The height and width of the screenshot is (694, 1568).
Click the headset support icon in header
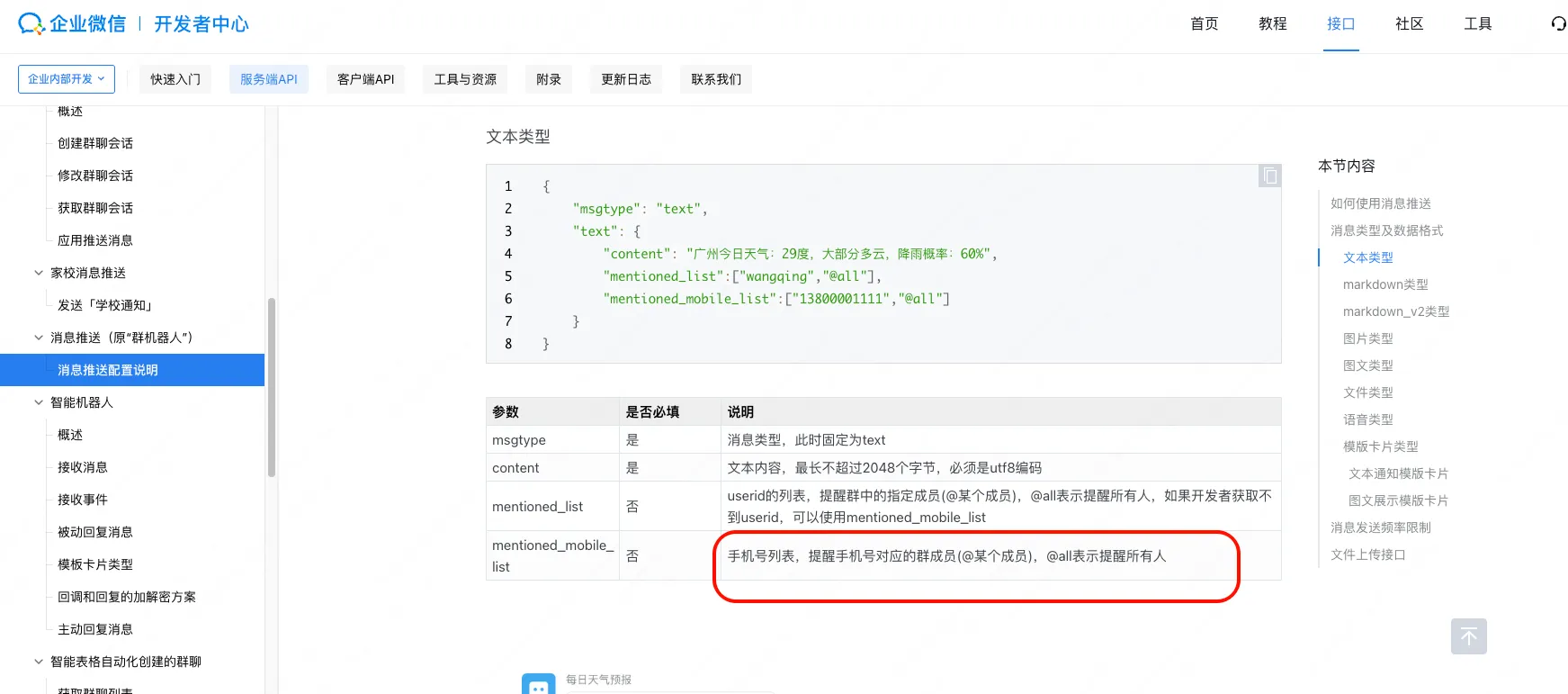tap(1559, 24)
